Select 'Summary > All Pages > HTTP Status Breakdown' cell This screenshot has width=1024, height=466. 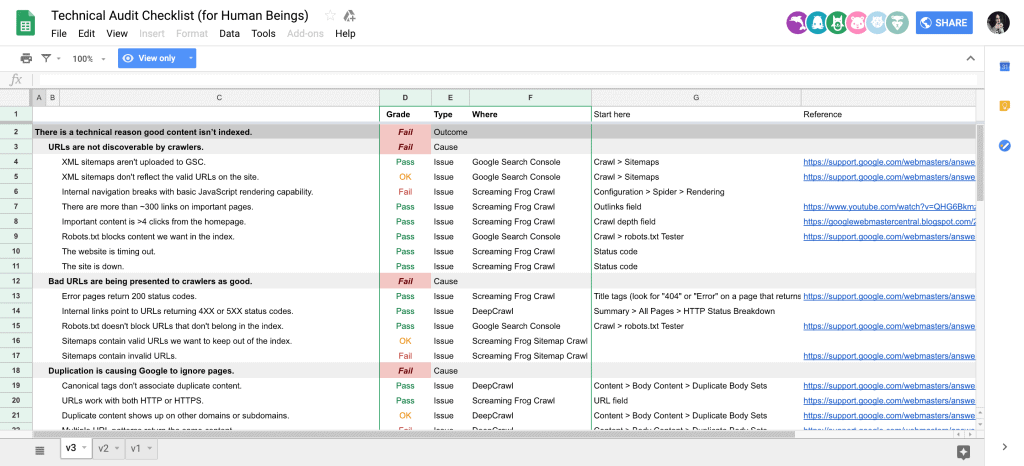tap(696, 311)
